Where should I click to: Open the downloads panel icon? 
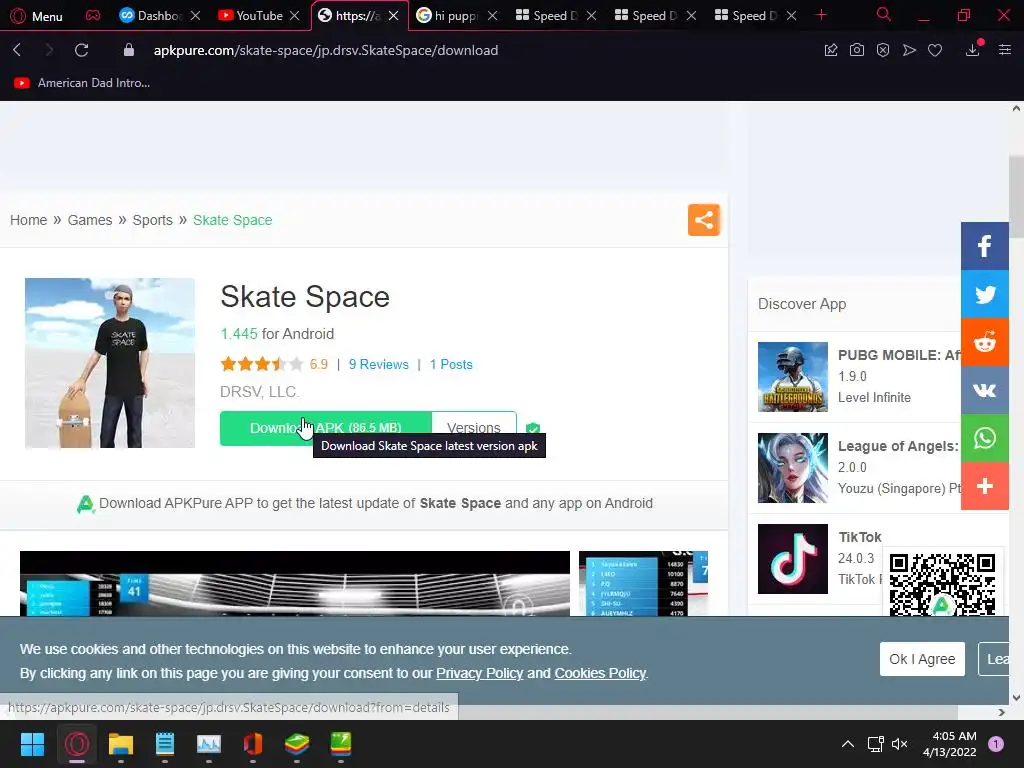point(973,50)
